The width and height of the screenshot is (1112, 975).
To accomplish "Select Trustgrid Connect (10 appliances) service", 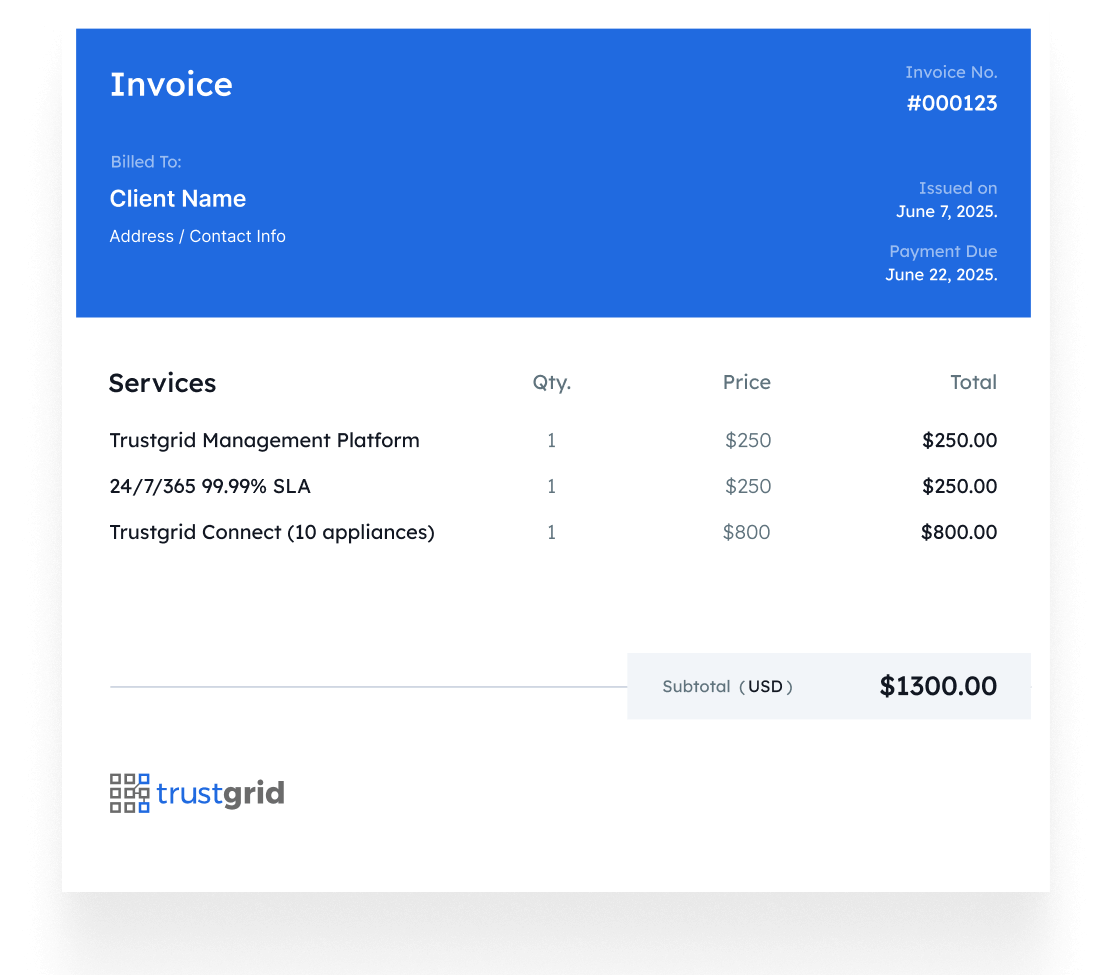I will pyautogui.click(x=272, y=533).
